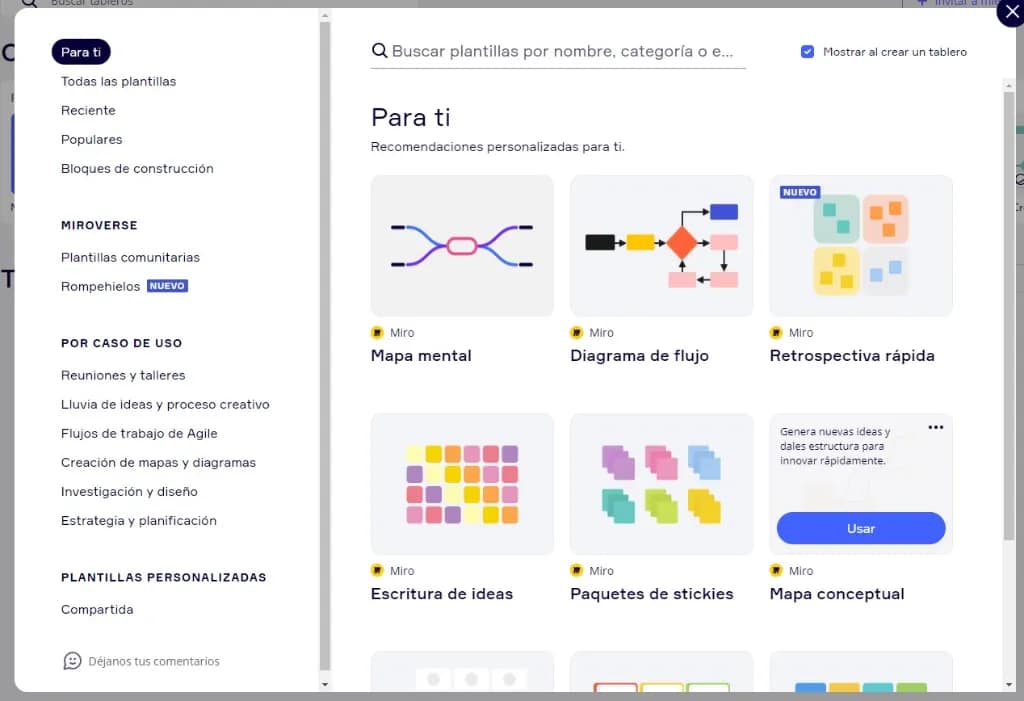
Task: Click the templates list scrollbar down arrow
Action: tap(1010, 684)
